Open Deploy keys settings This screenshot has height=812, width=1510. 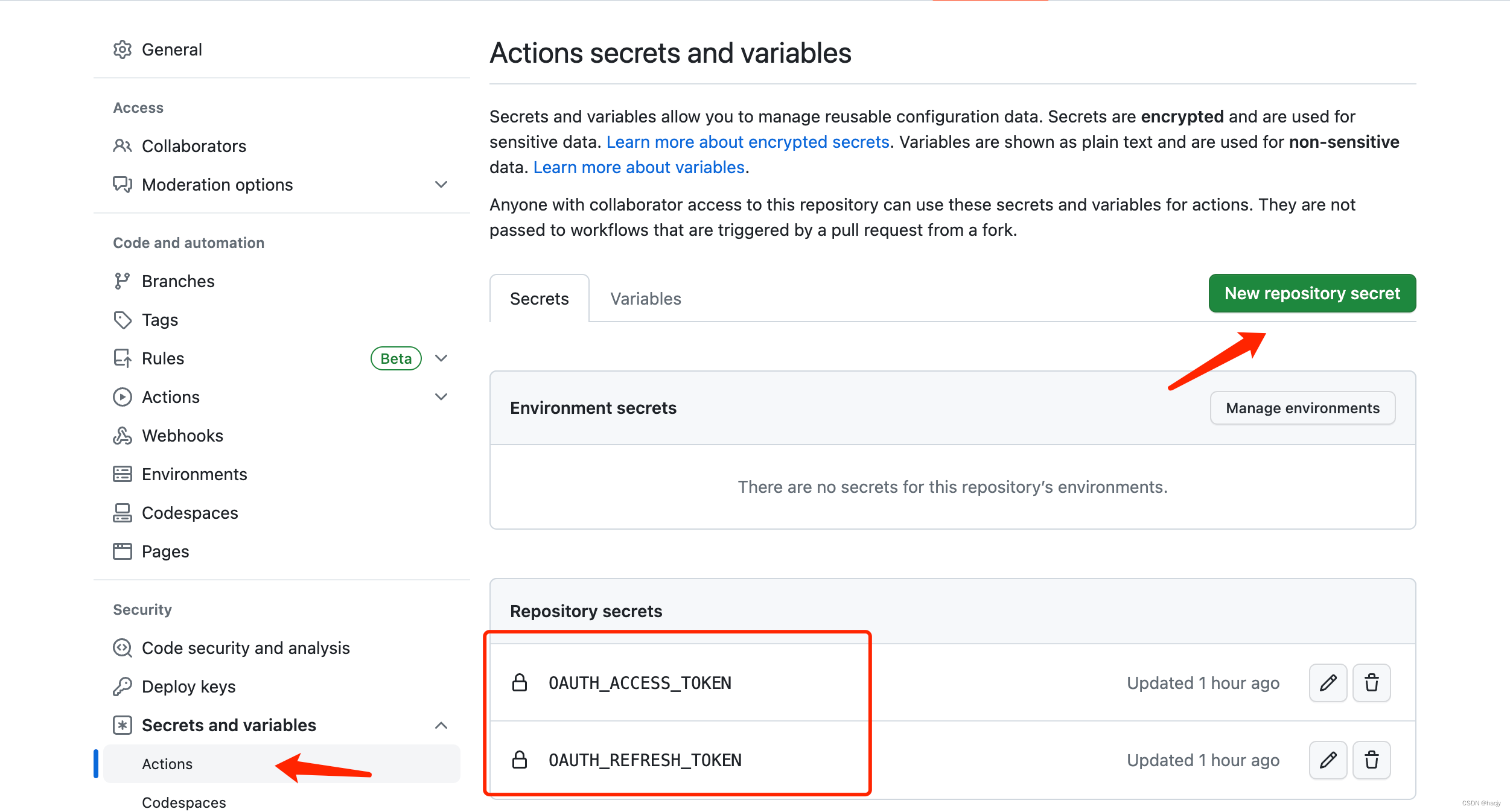coord(189,687)
